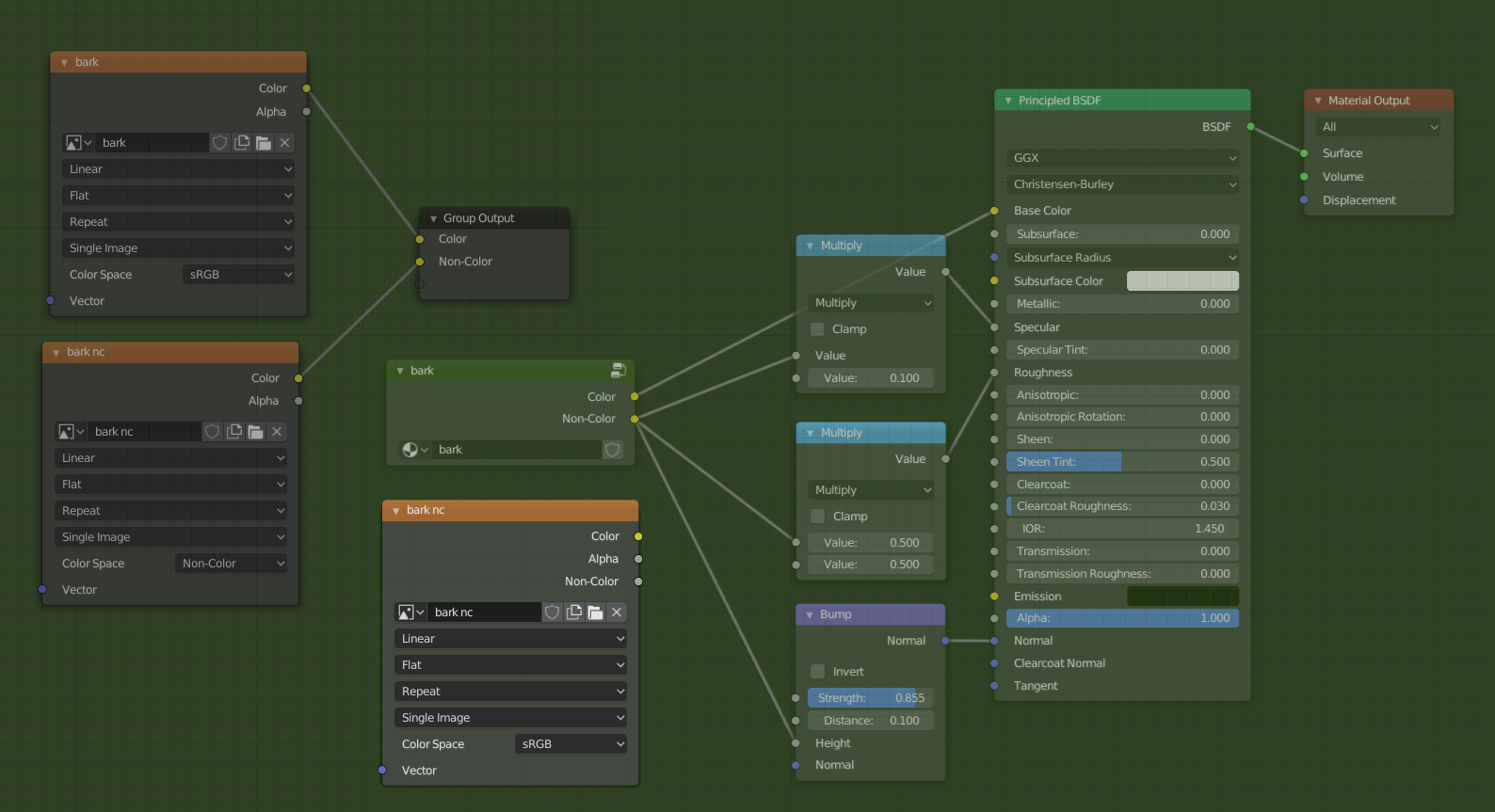The height and width of the screenshot is (812, 1495).
Task: Click the Clearcoat Roughness field
Action: click(x=1123, y=506)
